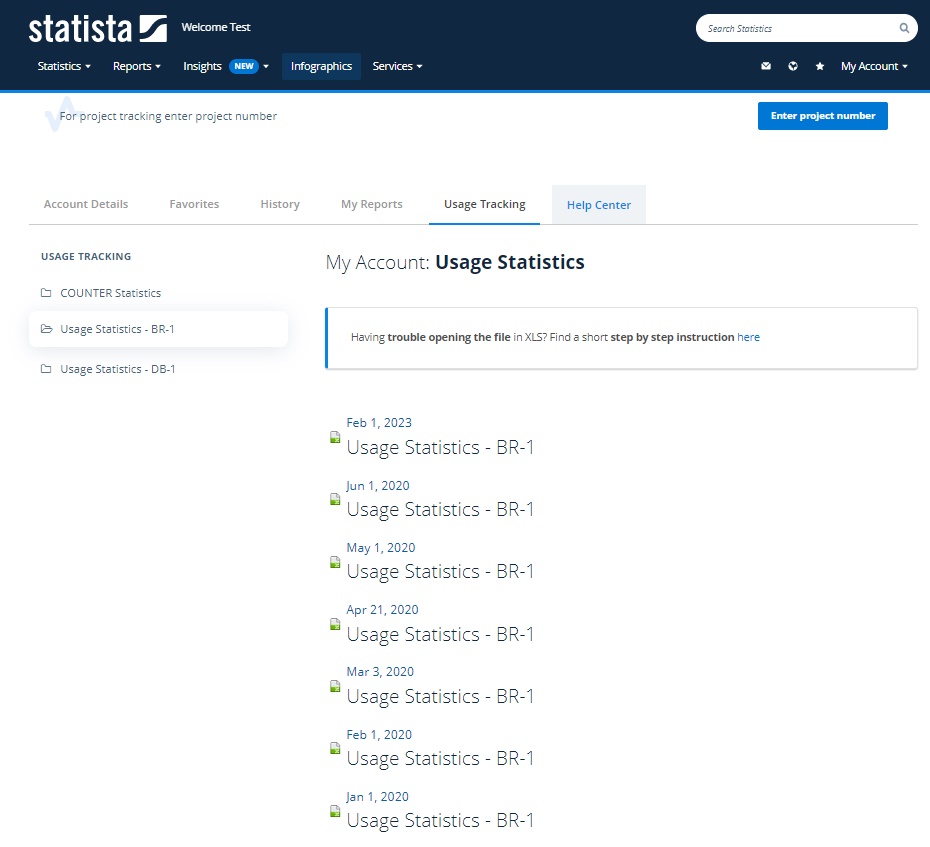
Task: Expand the Statistics dropdown menu
Action: pyautogui.click(x=64, y=66)
